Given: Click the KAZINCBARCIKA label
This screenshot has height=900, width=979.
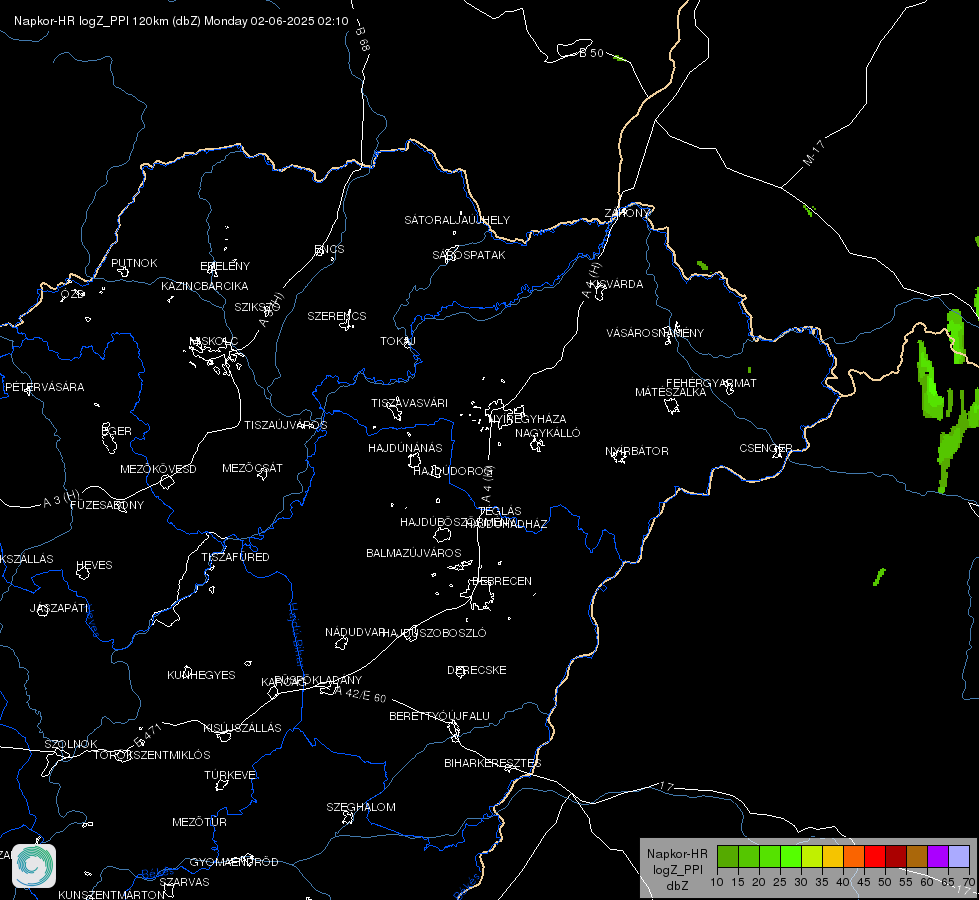Looking at the screenshot, I should (205, 286).
